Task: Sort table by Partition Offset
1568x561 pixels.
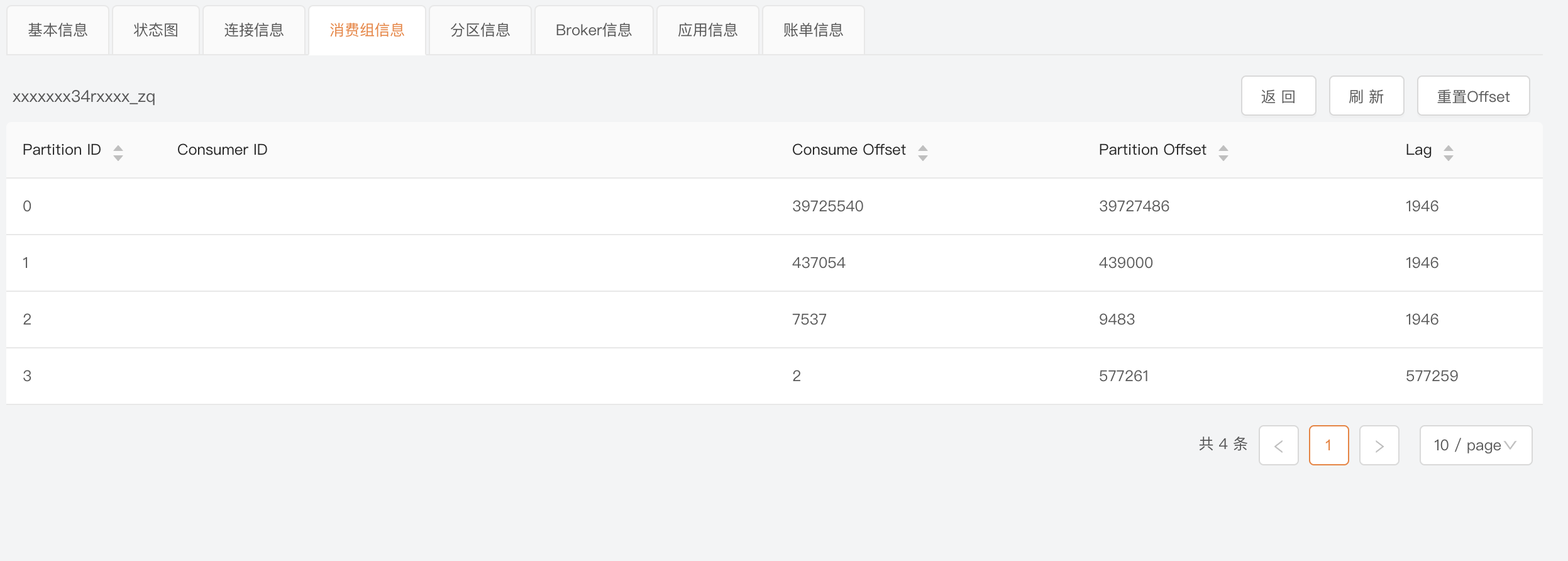Action: pos(1223,152)
